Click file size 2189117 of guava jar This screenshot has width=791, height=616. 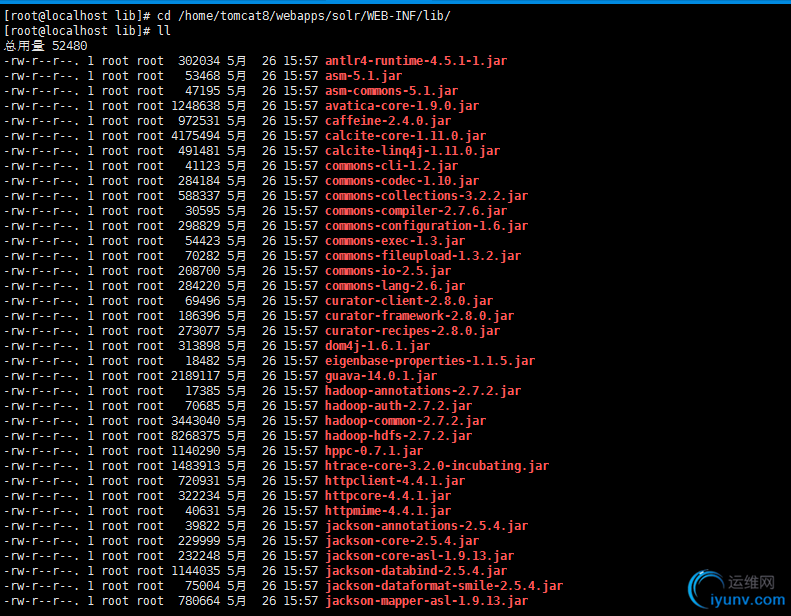click(196, 376)
